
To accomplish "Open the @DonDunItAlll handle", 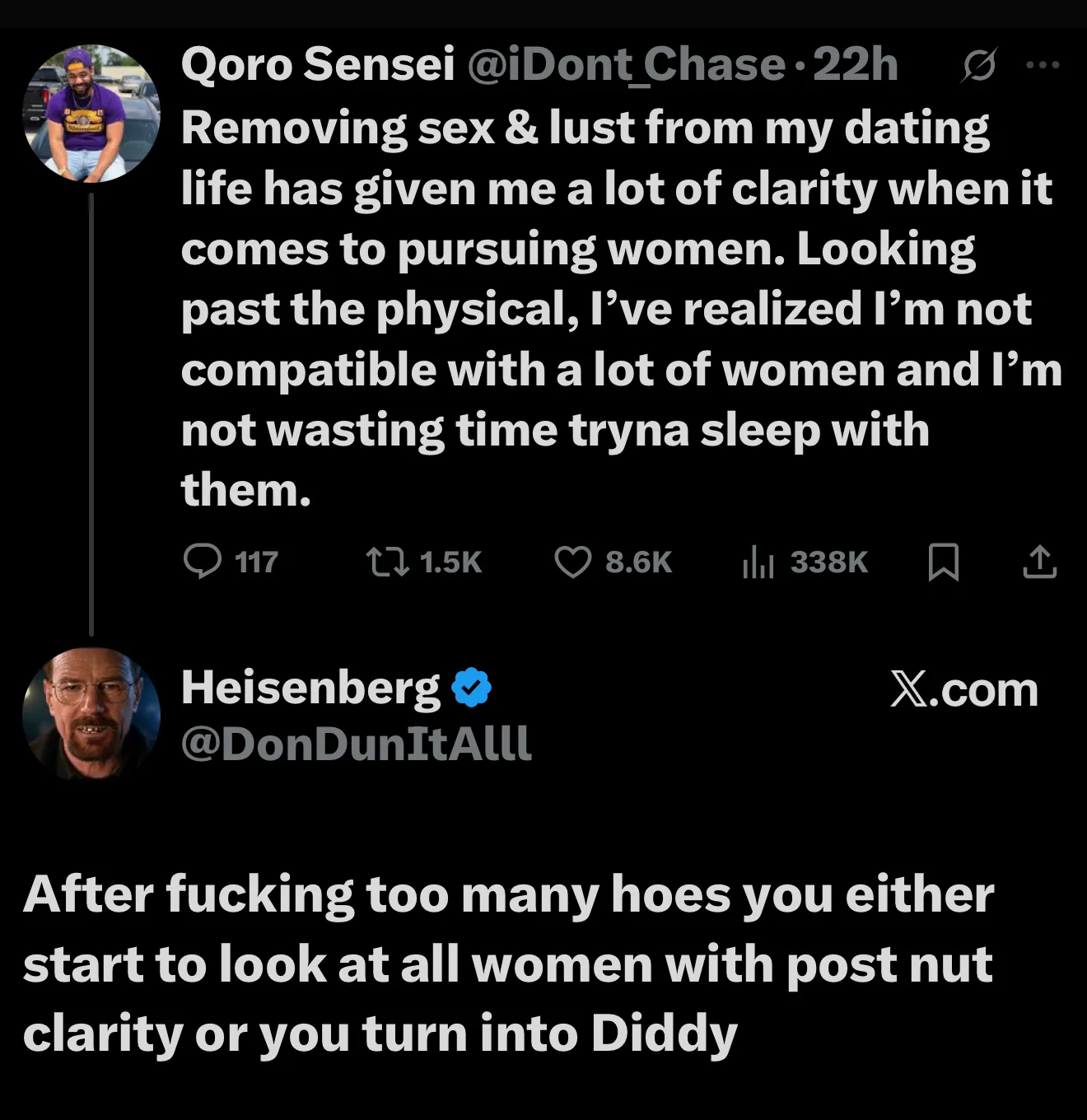I will [x=356, y=744].
